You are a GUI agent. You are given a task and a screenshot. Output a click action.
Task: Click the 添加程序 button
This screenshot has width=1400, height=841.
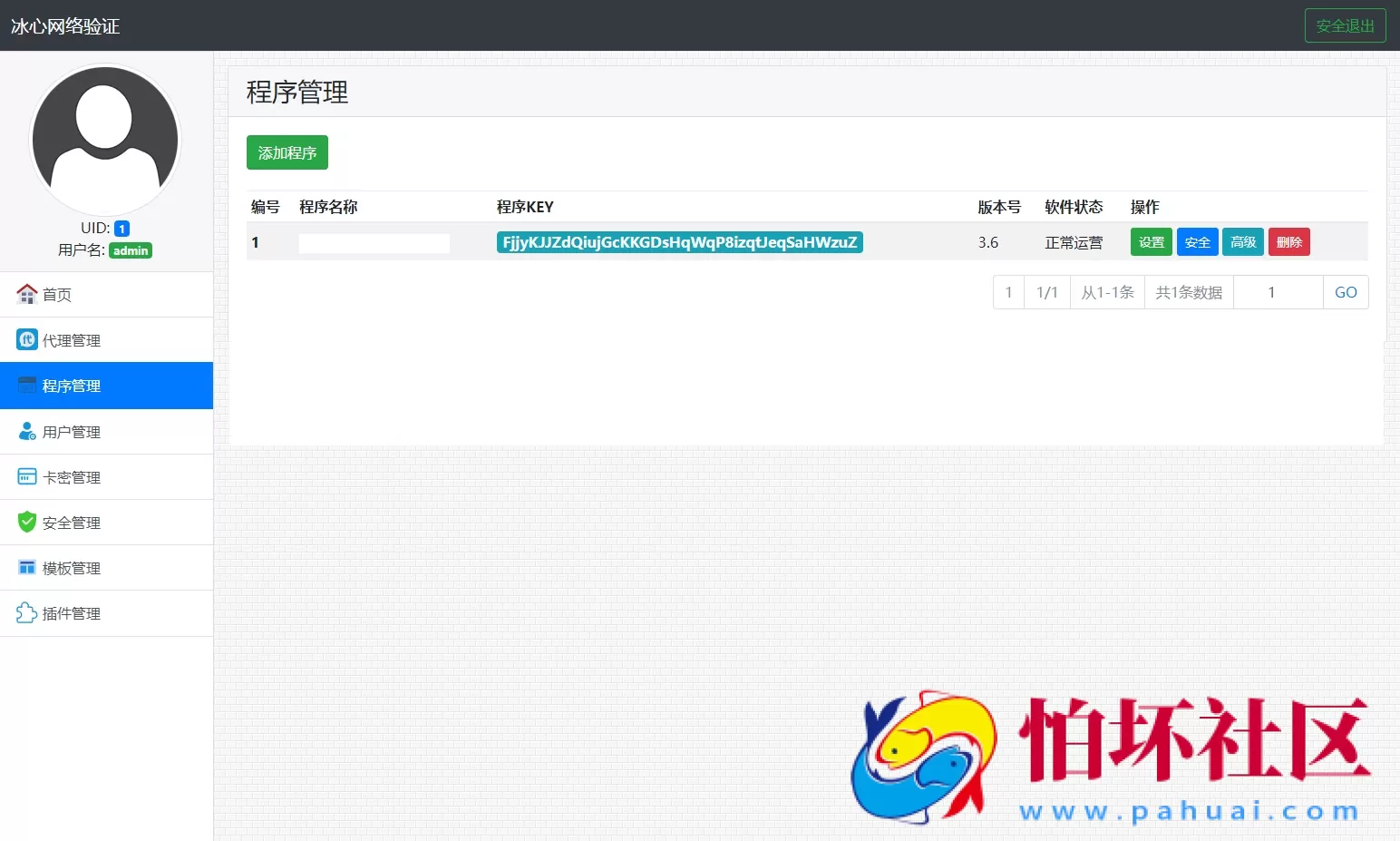coord(287,152)
